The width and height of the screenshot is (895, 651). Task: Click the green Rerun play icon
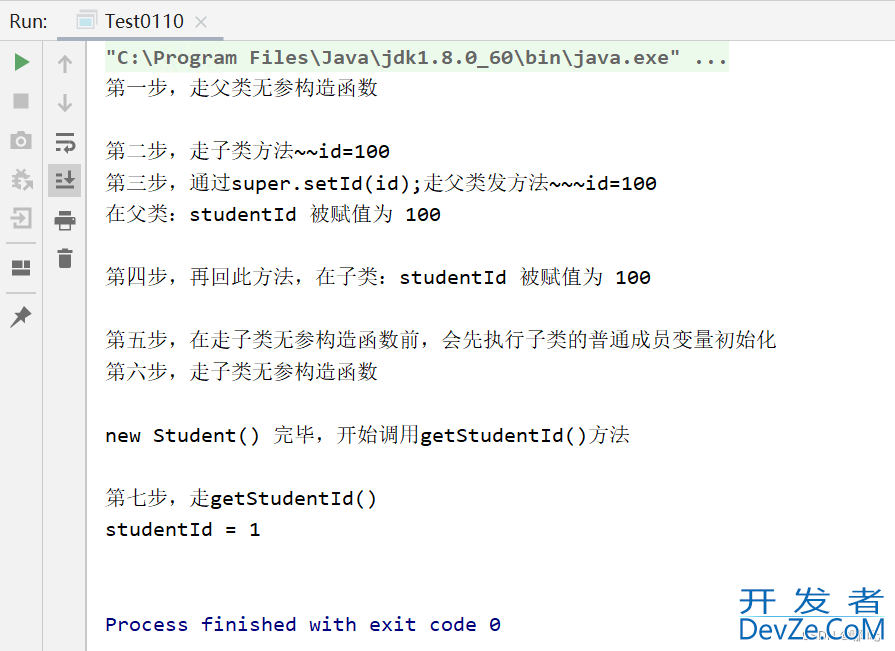click(x=22, y=62)
